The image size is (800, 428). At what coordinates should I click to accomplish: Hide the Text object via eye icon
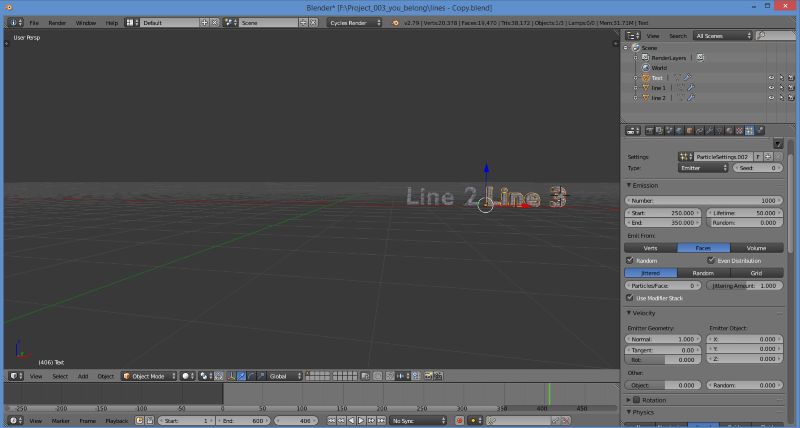pos(771,78)
